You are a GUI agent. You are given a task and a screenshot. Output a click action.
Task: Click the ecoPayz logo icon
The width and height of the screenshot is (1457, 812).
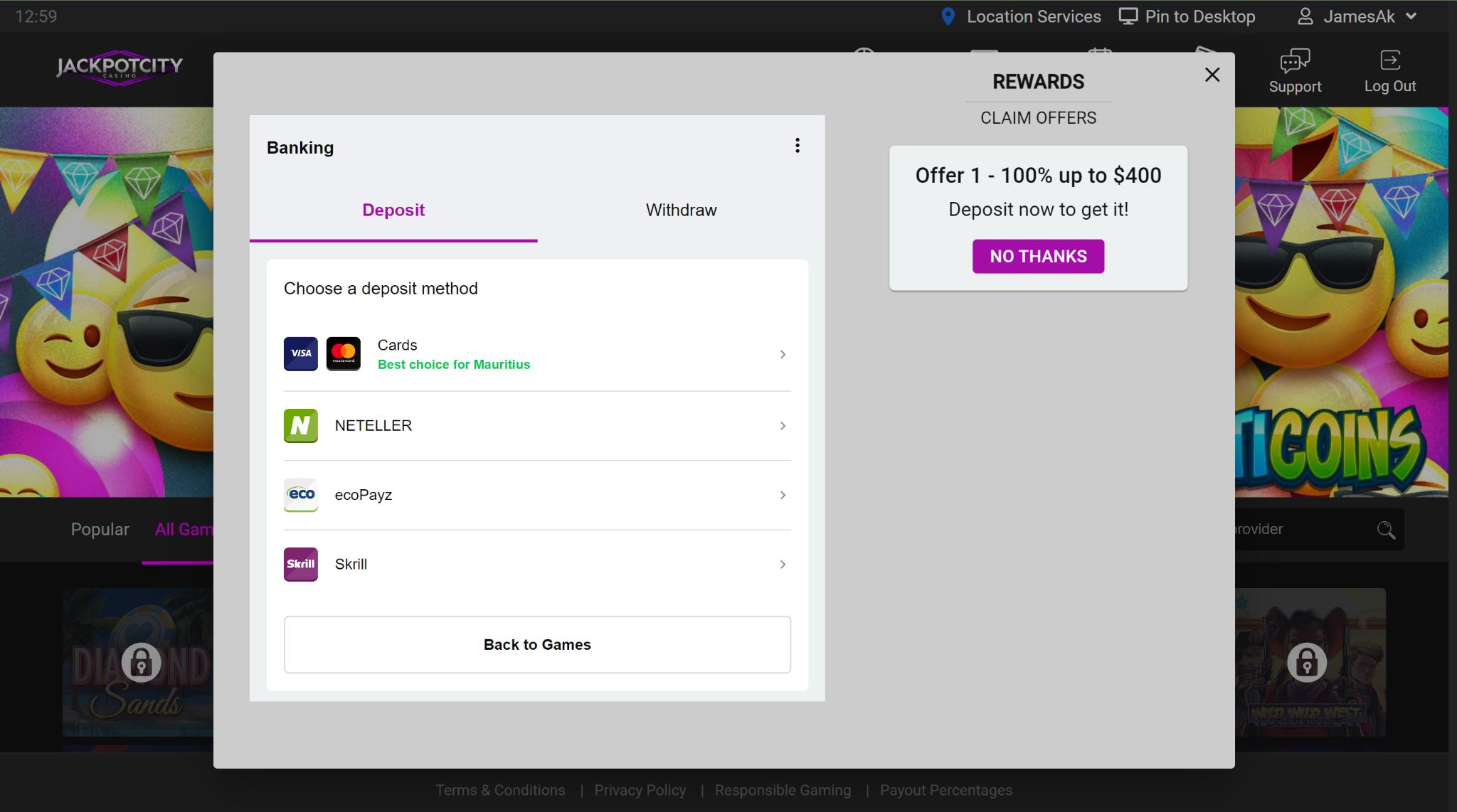click(x=301, y=495)
